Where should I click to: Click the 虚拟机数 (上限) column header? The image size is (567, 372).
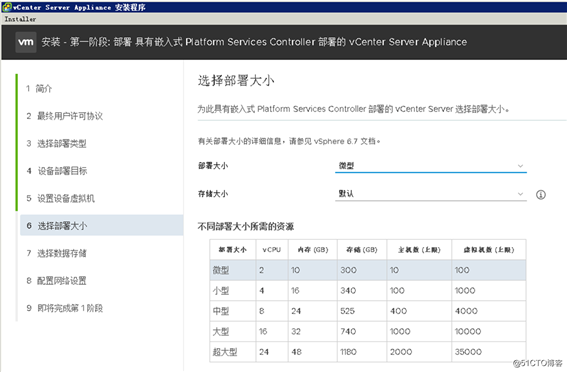point(489,249)
